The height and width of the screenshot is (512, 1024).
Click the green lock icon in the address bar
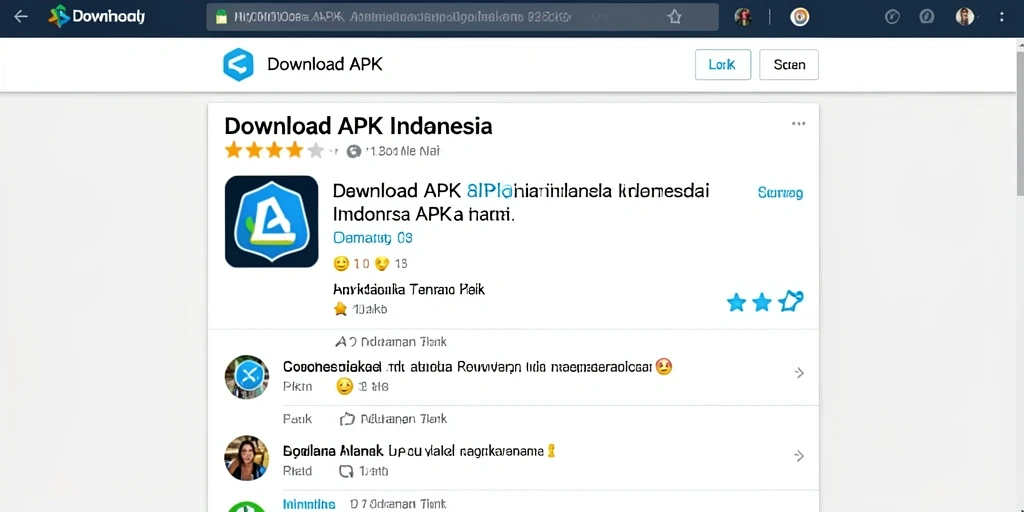coord(221,17)
